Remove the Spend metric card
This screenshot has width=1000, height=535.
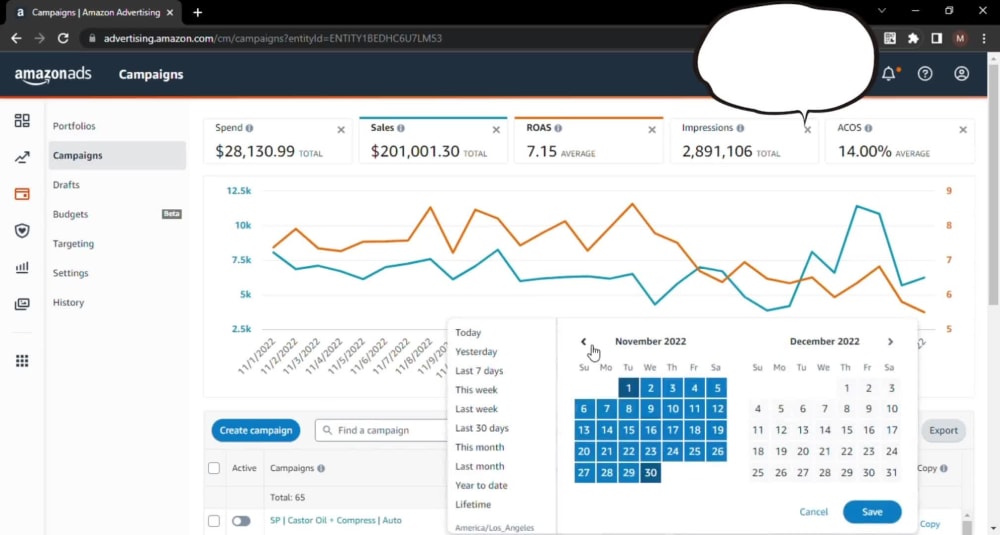[x=341, y=130]
